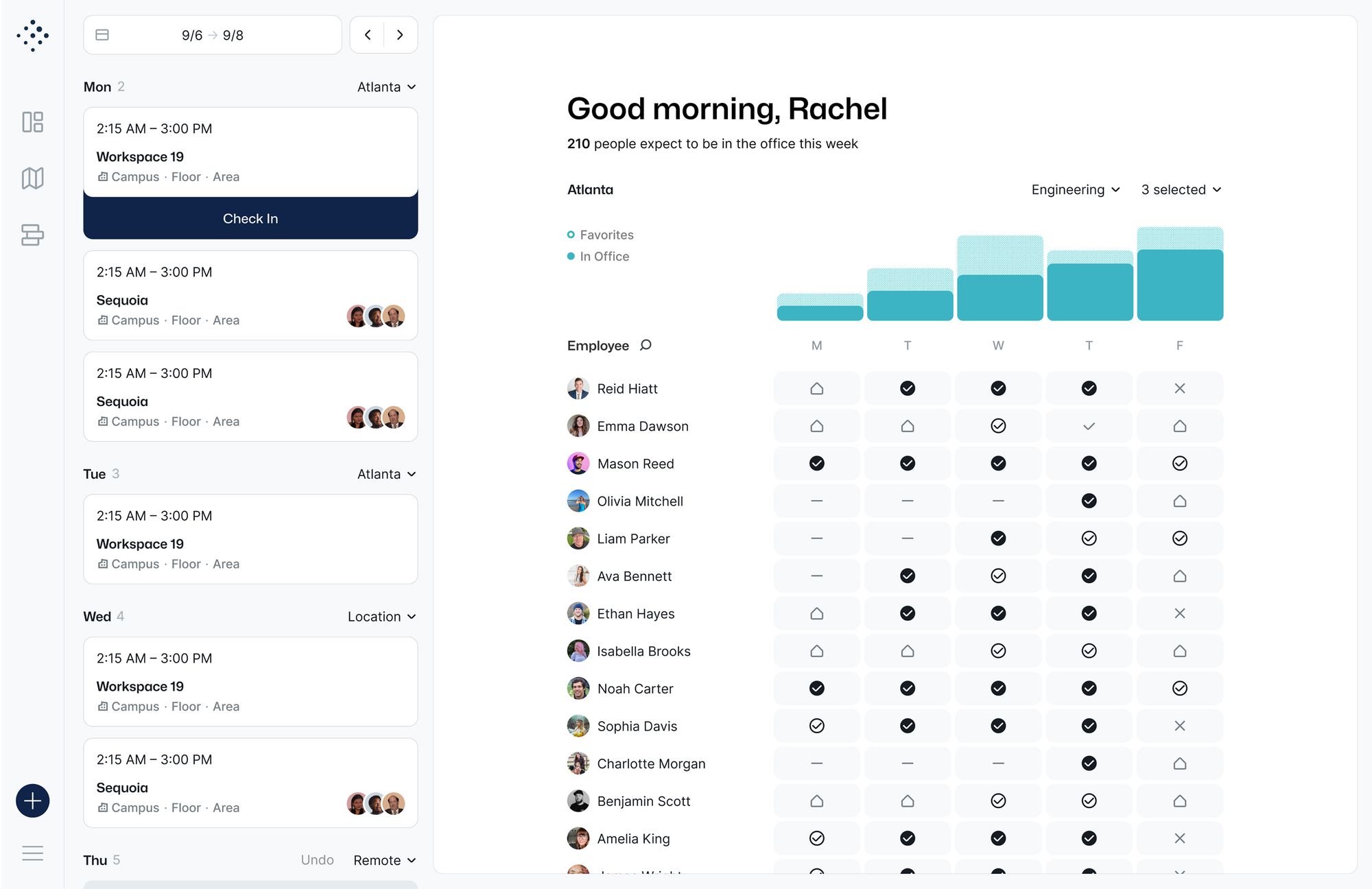Click the Check In button for Workspace 19
1372x889 pixels.
pyautogui.click(x=250, y=218)
